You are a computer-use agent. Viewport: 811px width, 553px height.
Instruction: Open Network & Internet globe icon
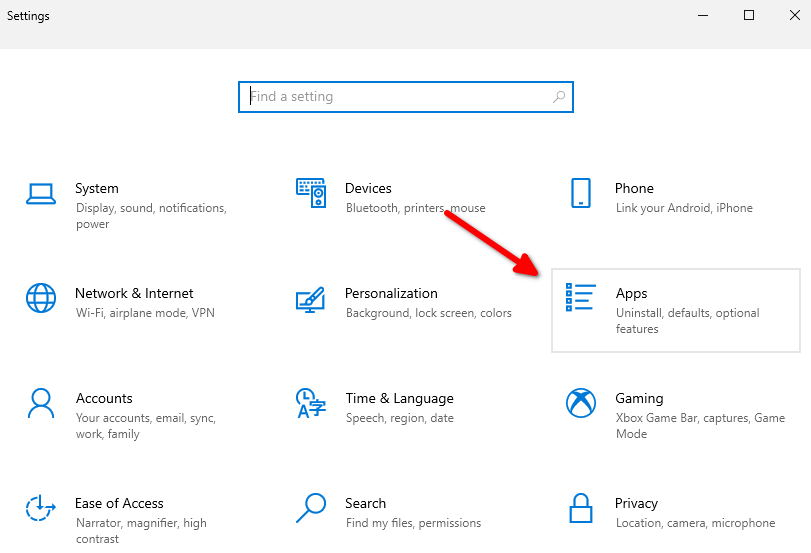(41, 298)
